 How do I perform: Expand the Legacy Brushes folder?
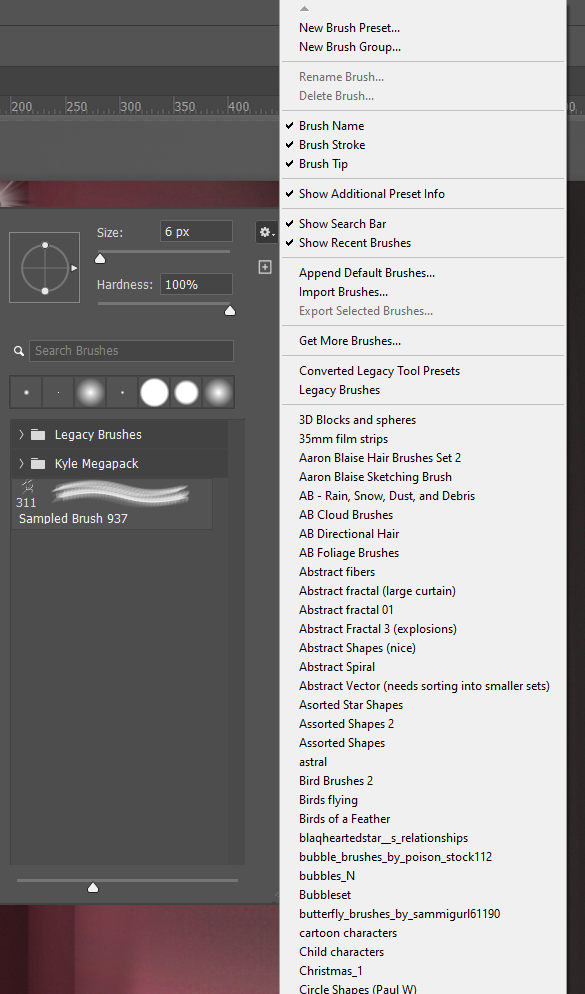[x=19, y=434]
